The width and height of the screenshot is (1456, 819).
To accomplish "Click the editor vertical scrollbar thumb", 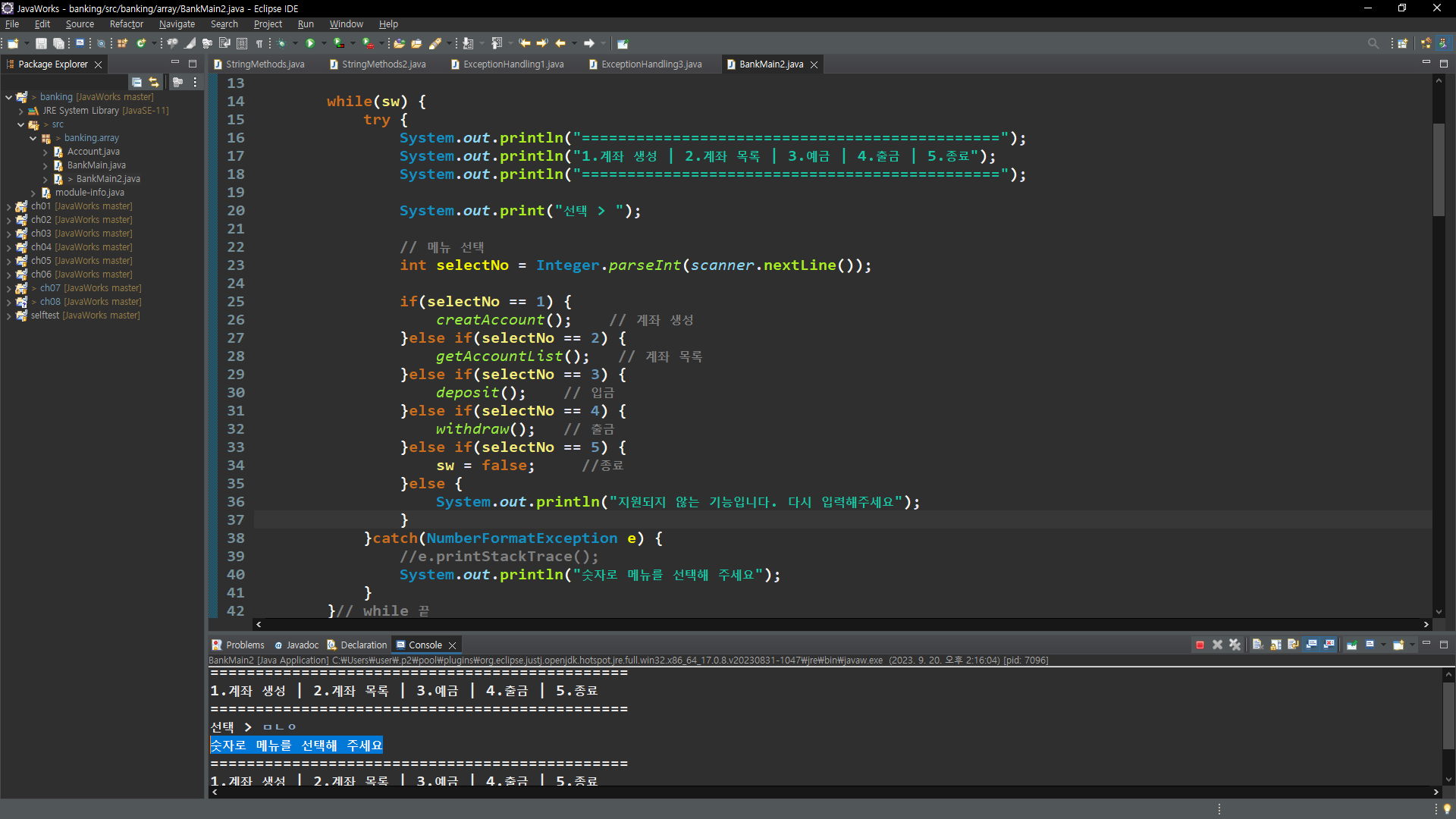I will [1439, 171].
